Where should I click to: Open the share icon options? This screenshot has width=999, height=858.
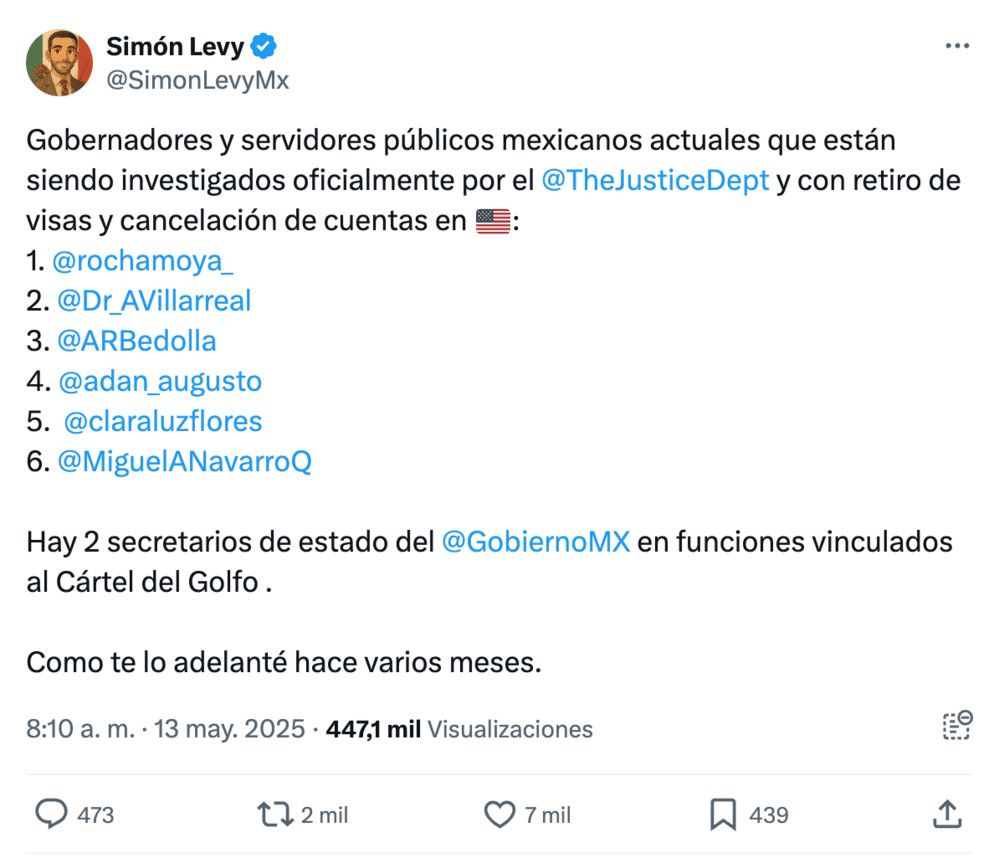coord(946,815)
